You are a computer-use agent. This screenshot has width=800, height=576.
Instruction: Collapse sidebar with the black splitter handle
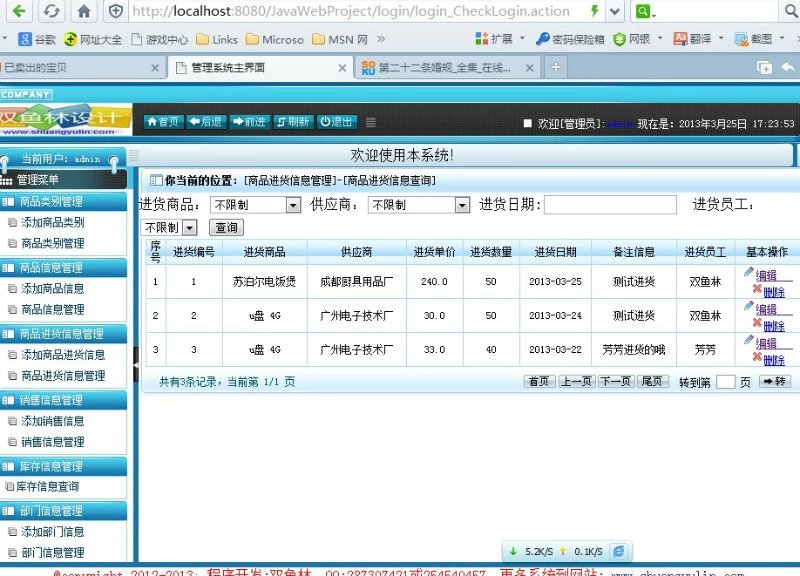coord(136,365)
